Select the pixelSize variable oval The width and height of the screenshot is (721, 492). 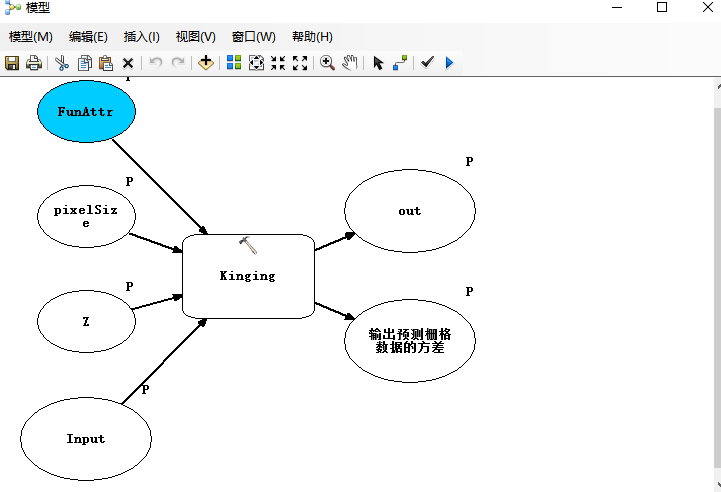86,217
